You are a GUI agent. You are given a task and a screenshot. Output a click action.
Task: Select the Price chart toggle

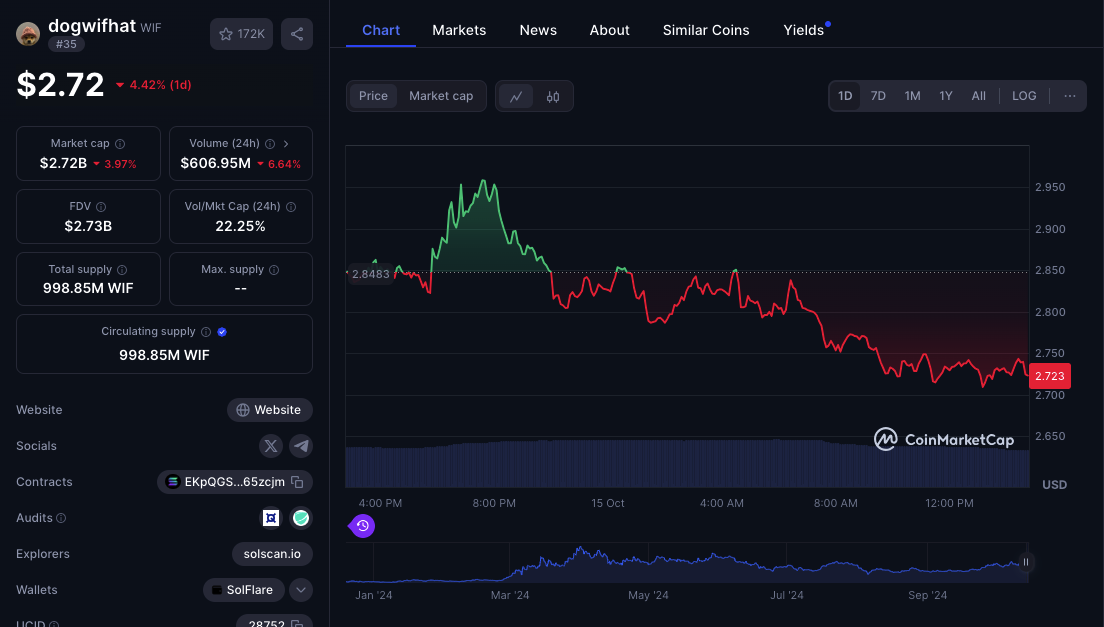(373, 96)
